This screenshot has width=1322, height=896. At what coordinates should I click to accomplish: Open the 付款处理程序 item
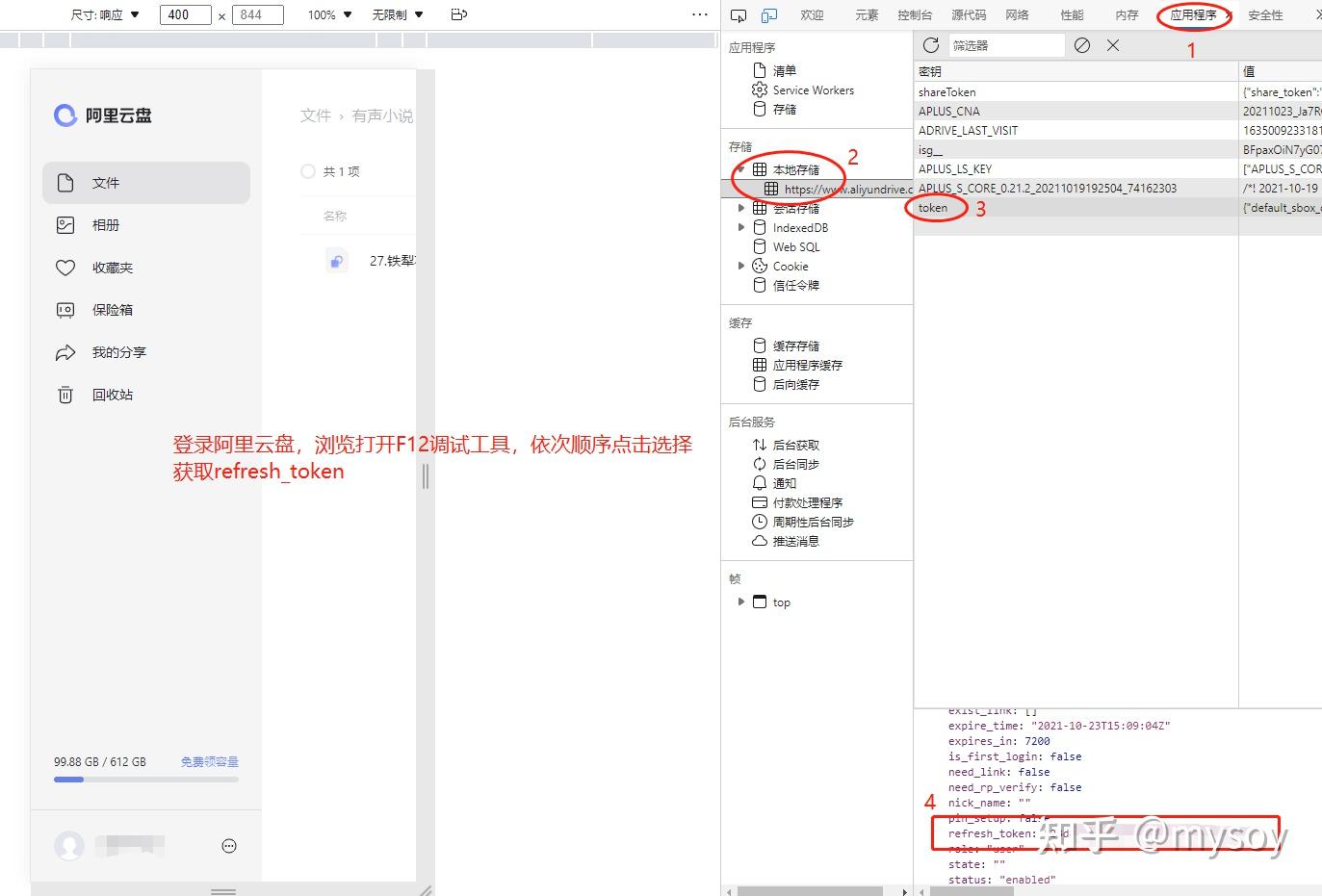[807, 502]
